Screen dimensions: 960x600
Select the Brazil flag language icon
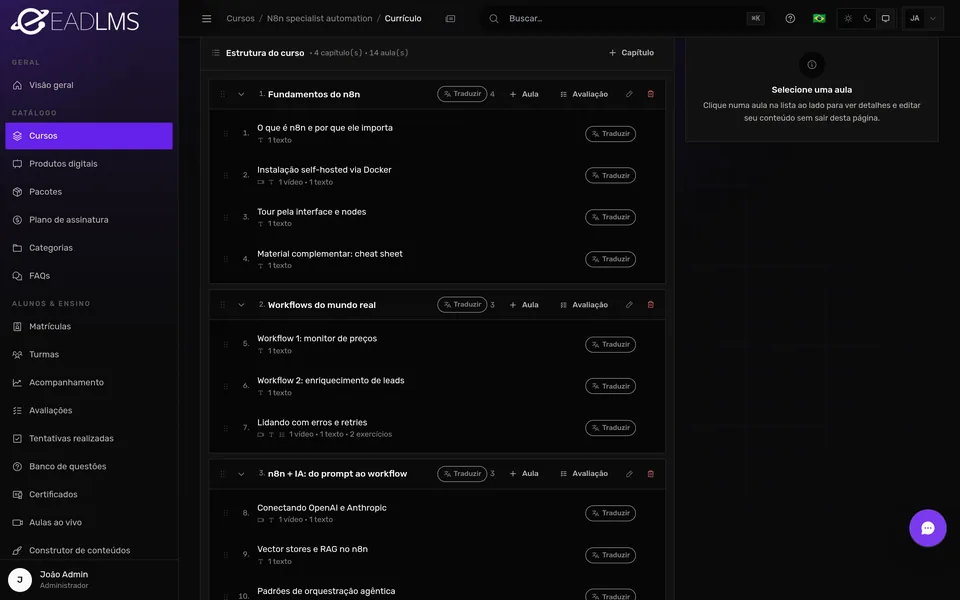click(x=819, y=18)
